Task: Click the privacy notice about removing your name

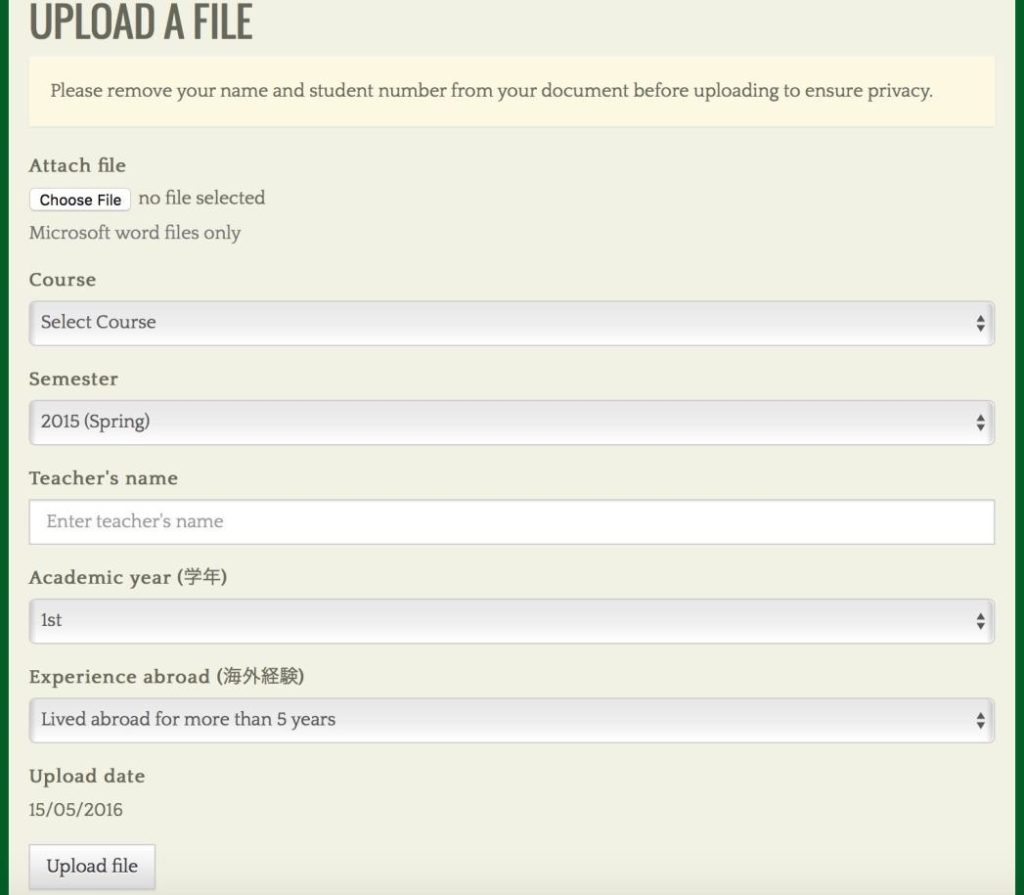Action: point(511,91)
